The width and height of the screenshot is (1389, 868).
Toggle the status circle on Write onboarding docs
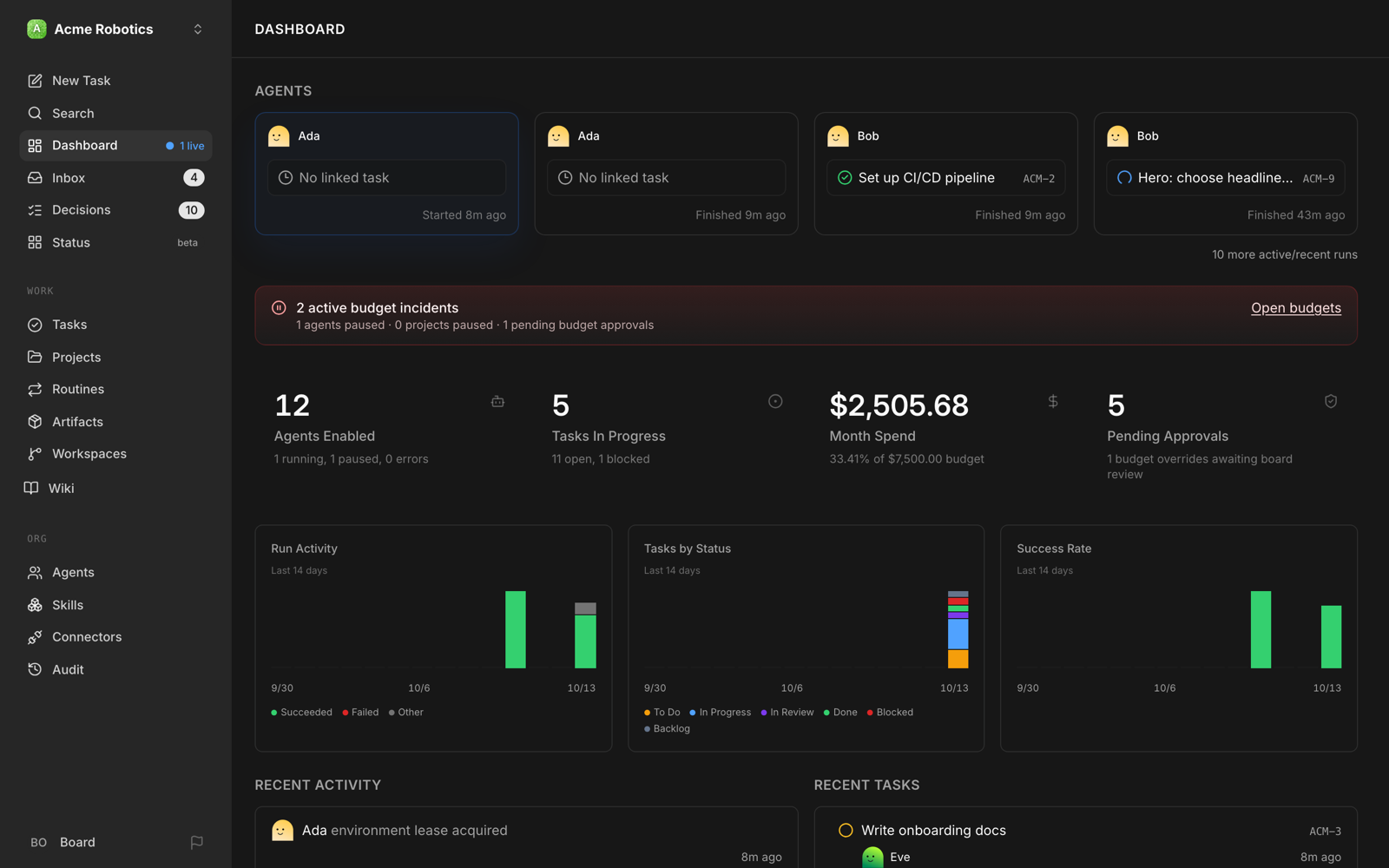click(846, 830)
